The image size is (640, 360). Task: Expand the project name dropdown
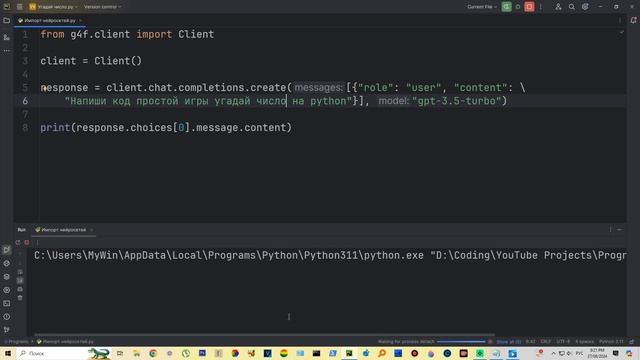pos(53,7)
